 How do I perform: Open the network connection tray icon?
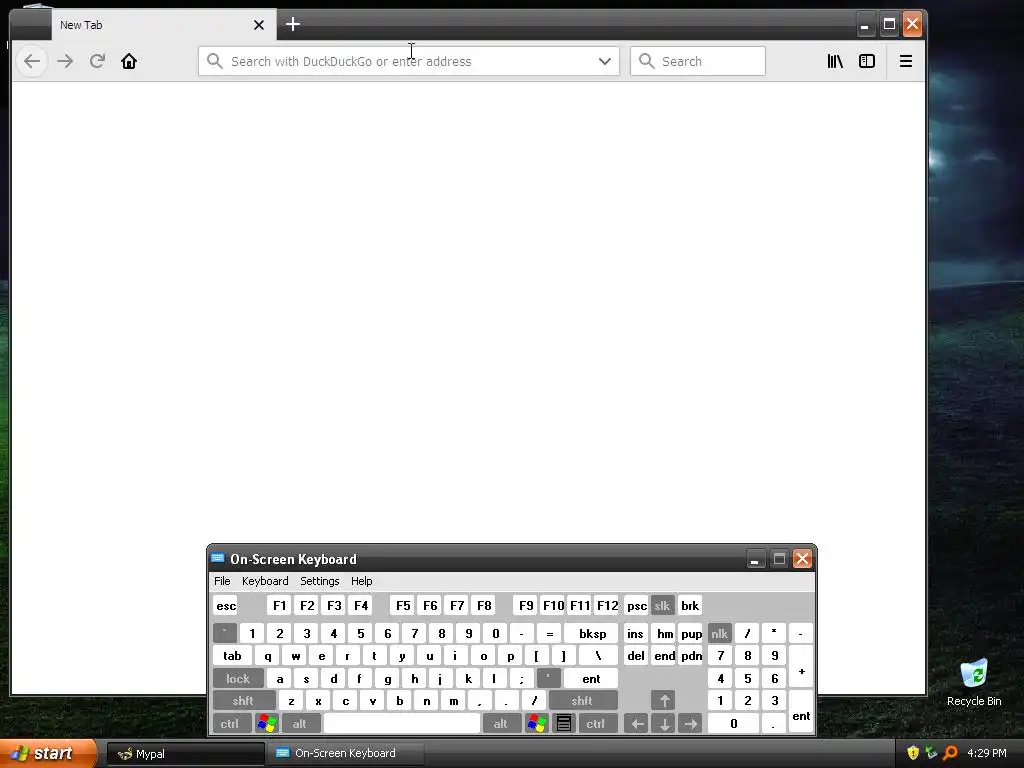pos(931,753)
